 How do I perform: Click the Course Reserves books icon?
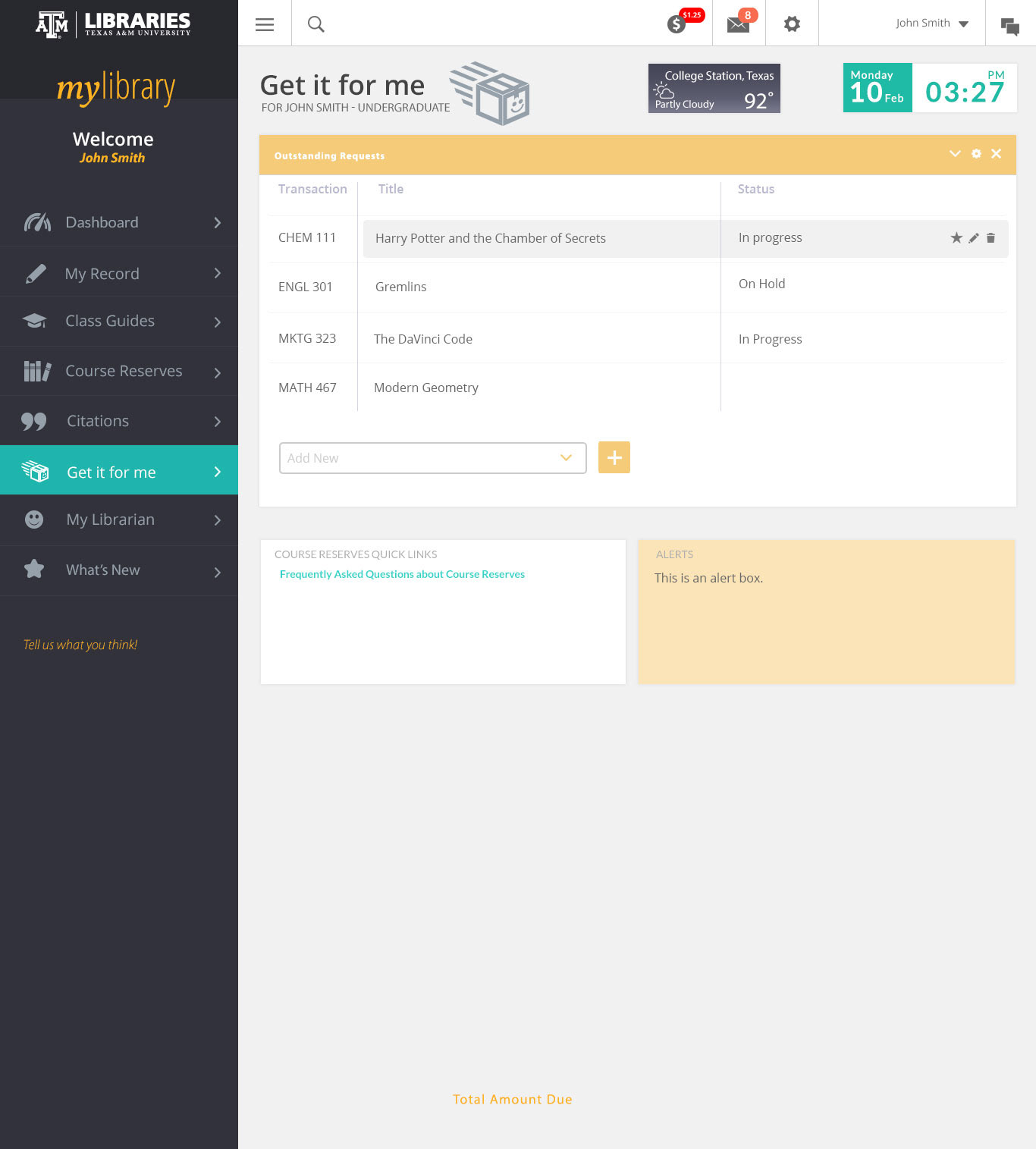click(x=37, y=371)
